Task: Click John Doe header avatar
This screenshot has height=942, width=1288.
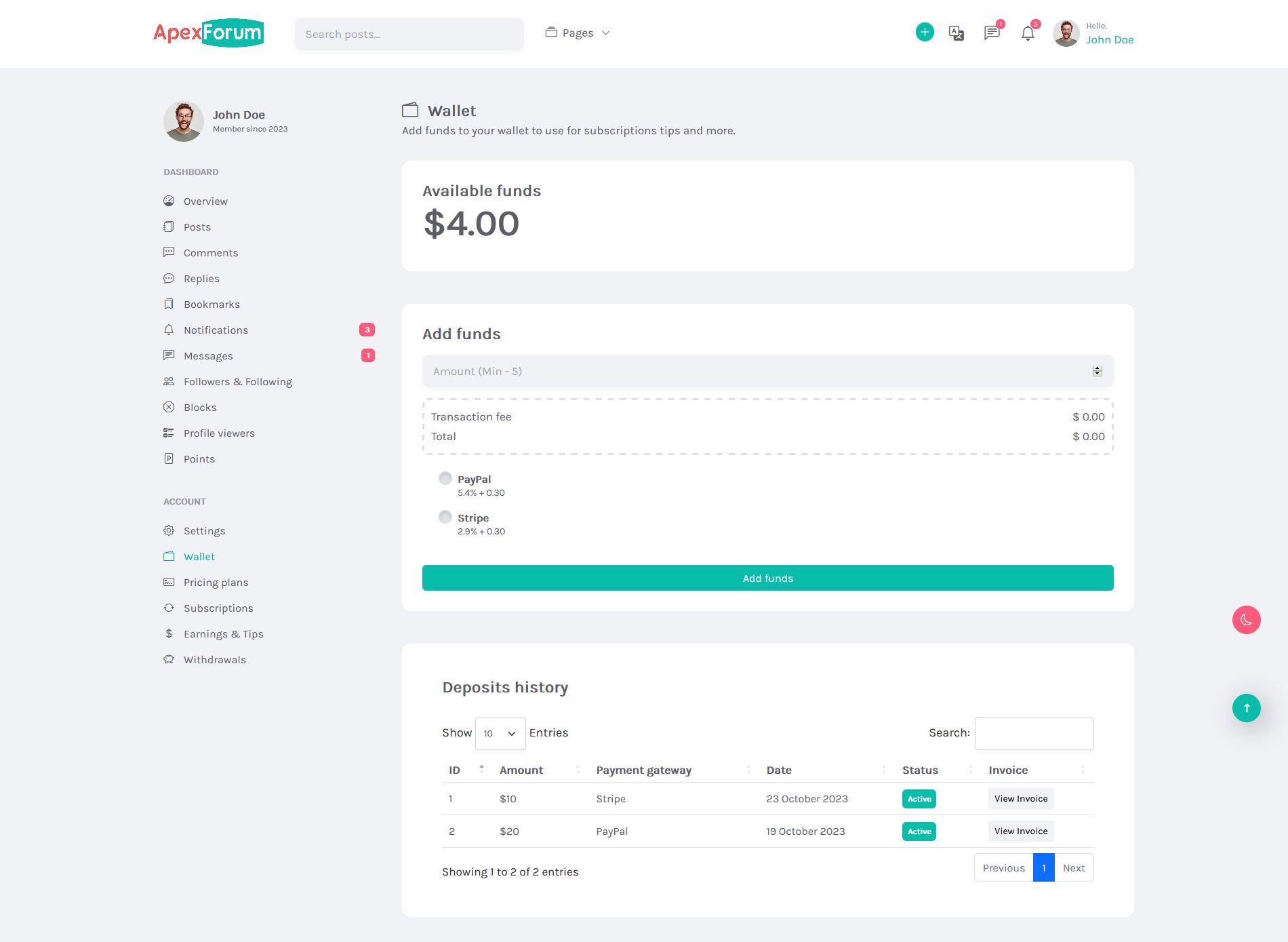Action: [1066, 33]
